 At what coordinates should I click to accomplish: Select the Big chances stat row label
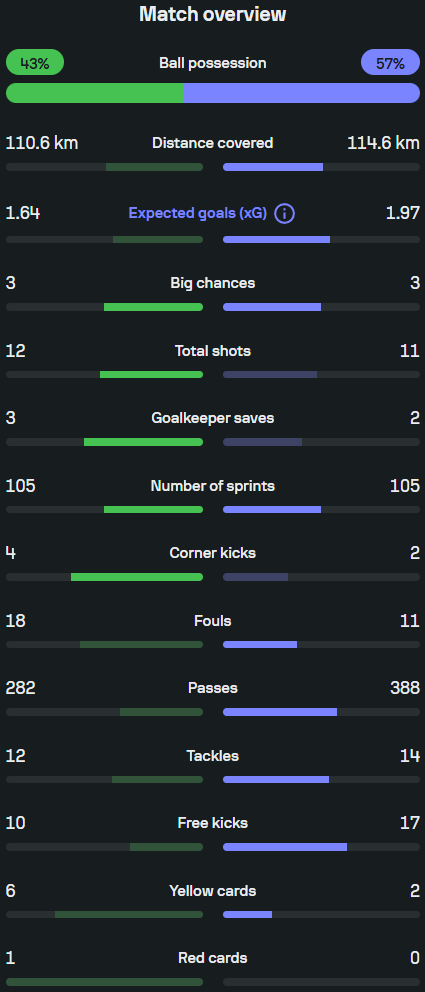coord(212,283)
